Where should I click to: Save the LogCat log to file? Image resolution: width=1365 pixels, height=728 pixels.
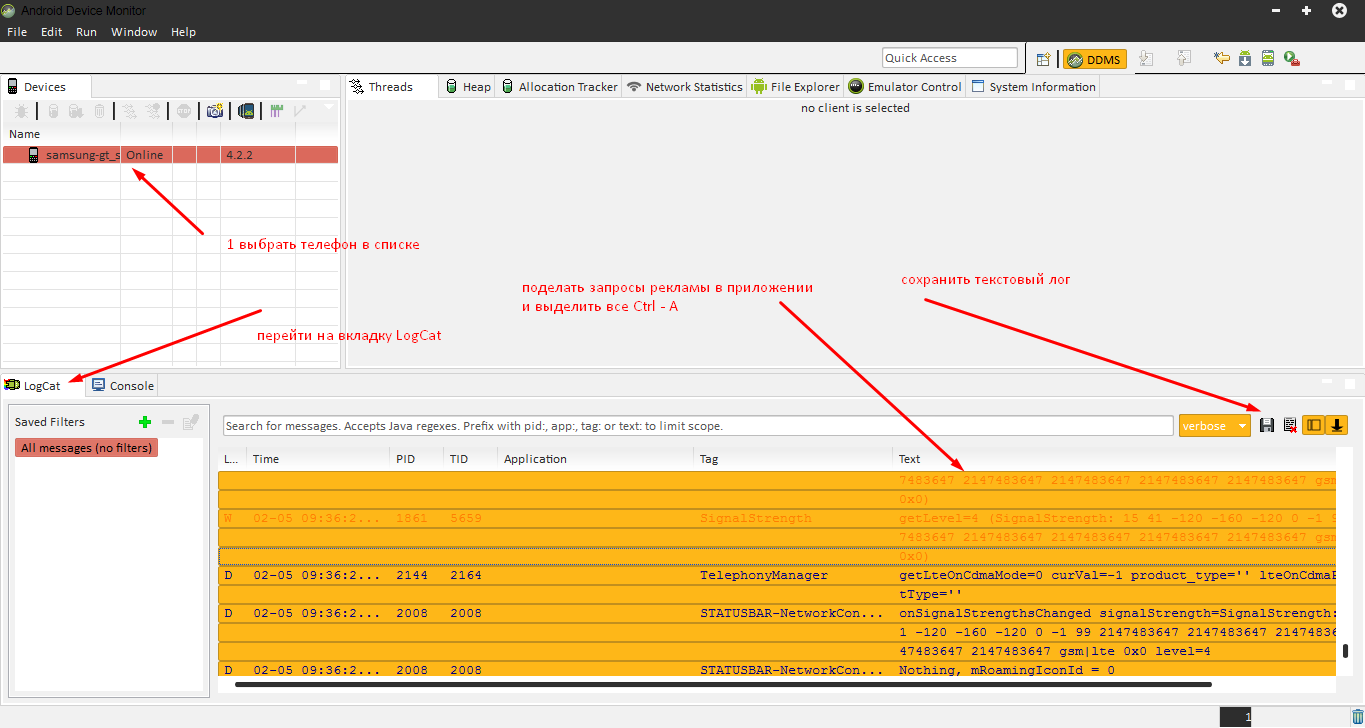(1267, 425)
